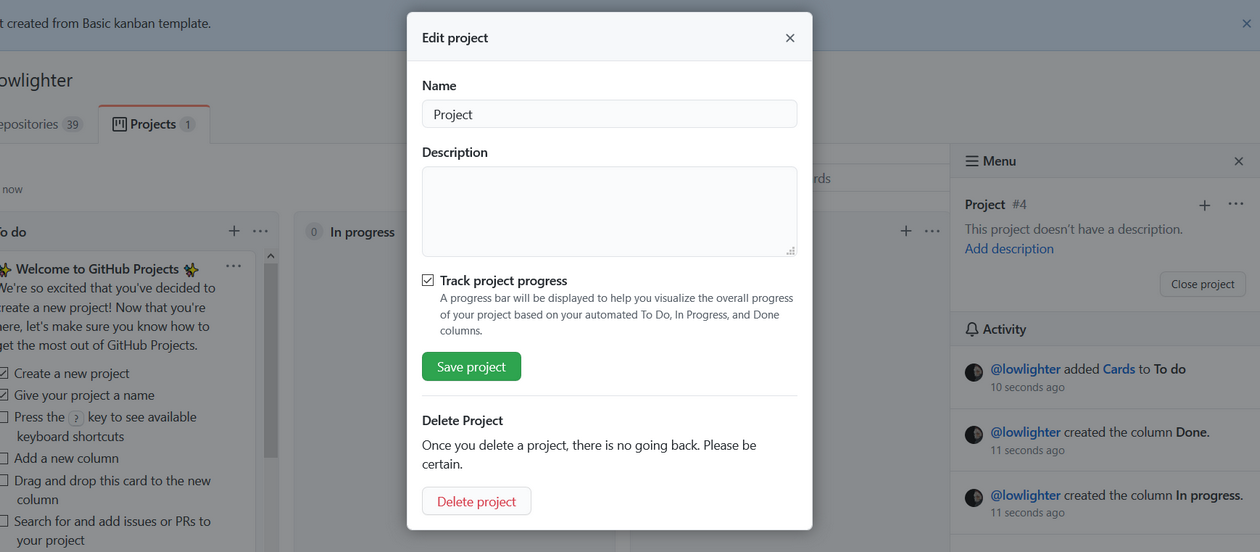Check the 'Add a new column' checklist item
Screen dimensions: 1260x552
tap(5, 458)
